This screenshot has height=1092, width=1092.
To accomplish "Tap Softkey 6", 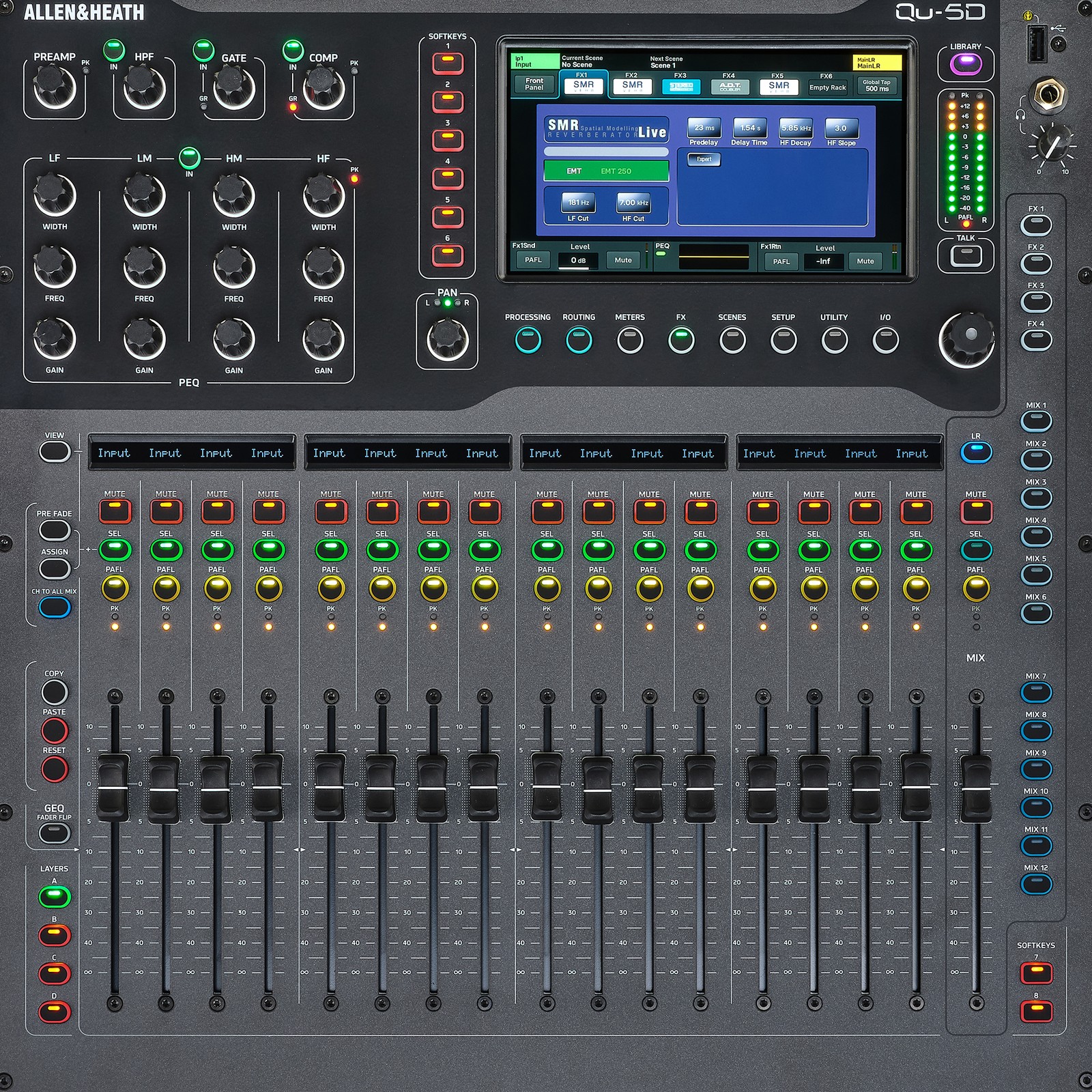I will (x=448, y=255).
